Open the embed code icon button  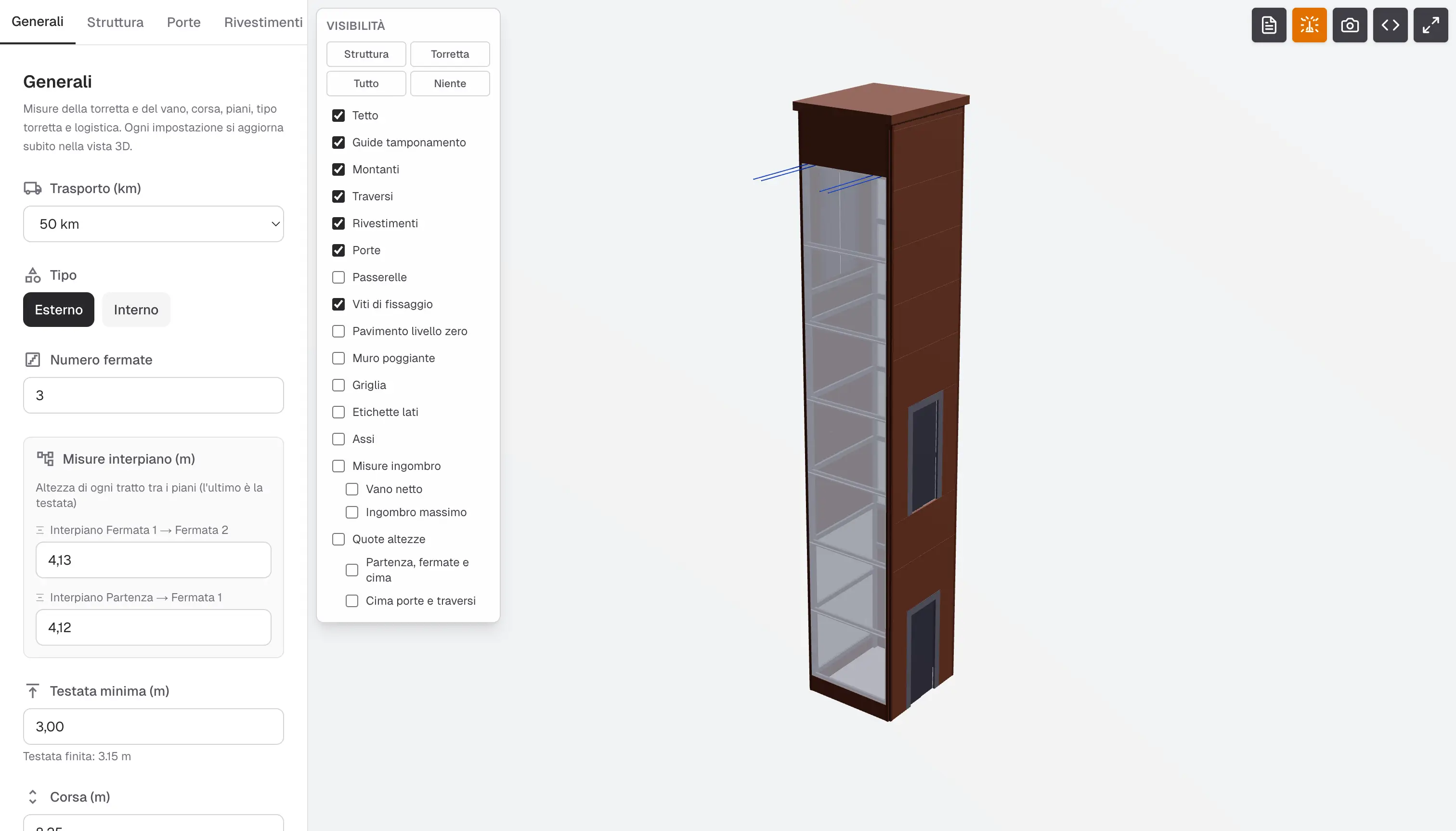(x=1390, y=25)
